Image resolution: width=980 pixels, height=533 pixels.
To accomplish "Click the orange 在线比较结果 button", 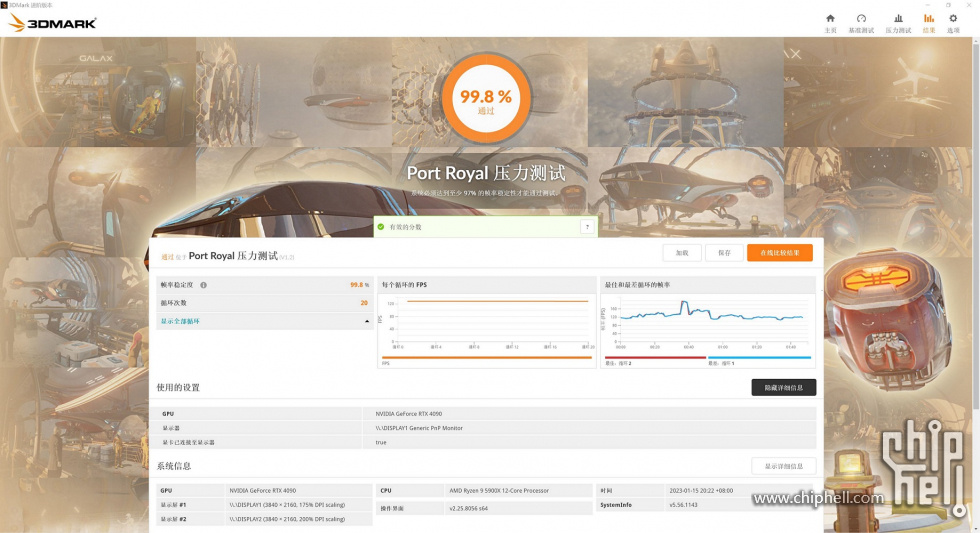I will pyautogui.click(x=779, y=253).
